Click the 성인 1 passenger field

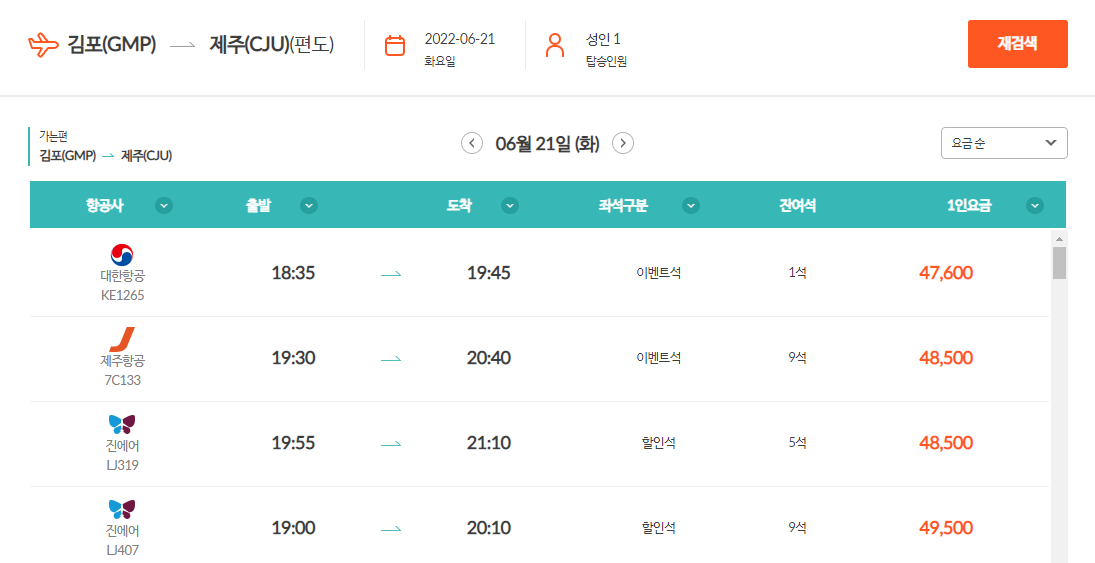603,39
